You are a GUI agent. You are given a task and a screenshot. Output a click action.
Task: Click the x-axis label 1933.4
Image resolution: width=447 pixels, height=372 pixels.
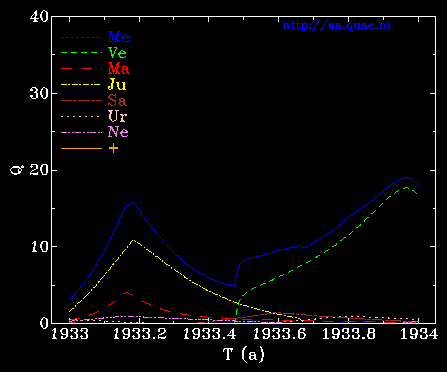[209, 334]
